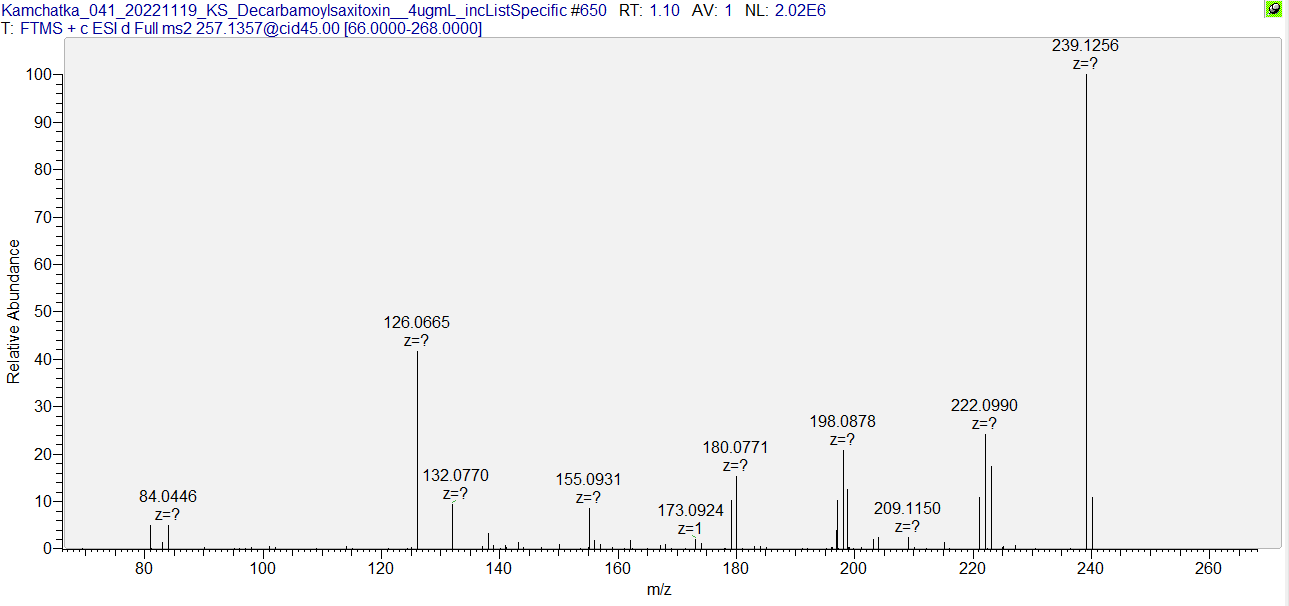Select the 209.1150 peak label

907,509
